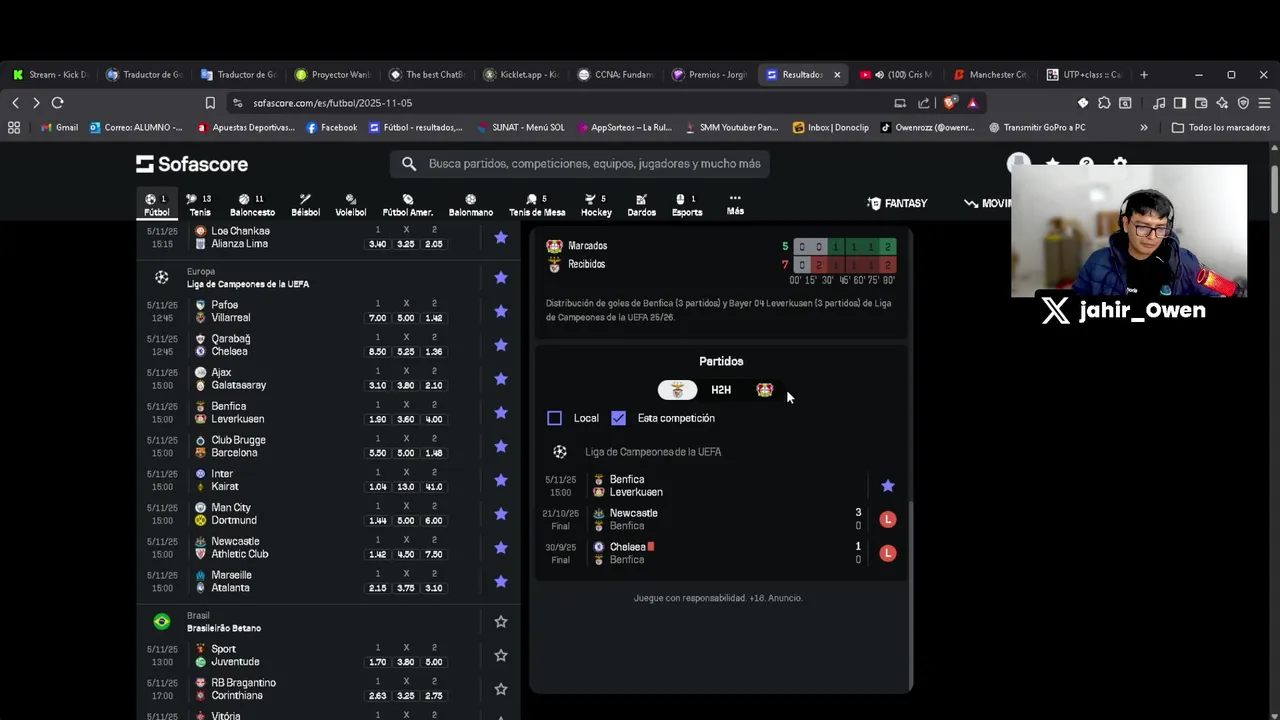Screen dimensions: 1280x720
Task: Toggle favorite star for Pafos vs Villarreal
Action: (x=501, y=311)
